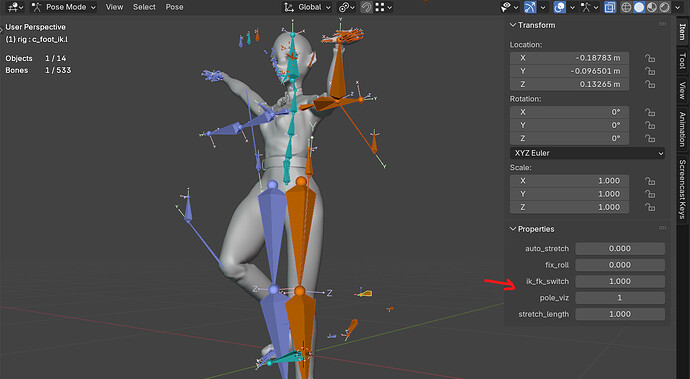This screenshot has height=379, width=690.
Task: Open the View menu
Action: coord(114,7)
